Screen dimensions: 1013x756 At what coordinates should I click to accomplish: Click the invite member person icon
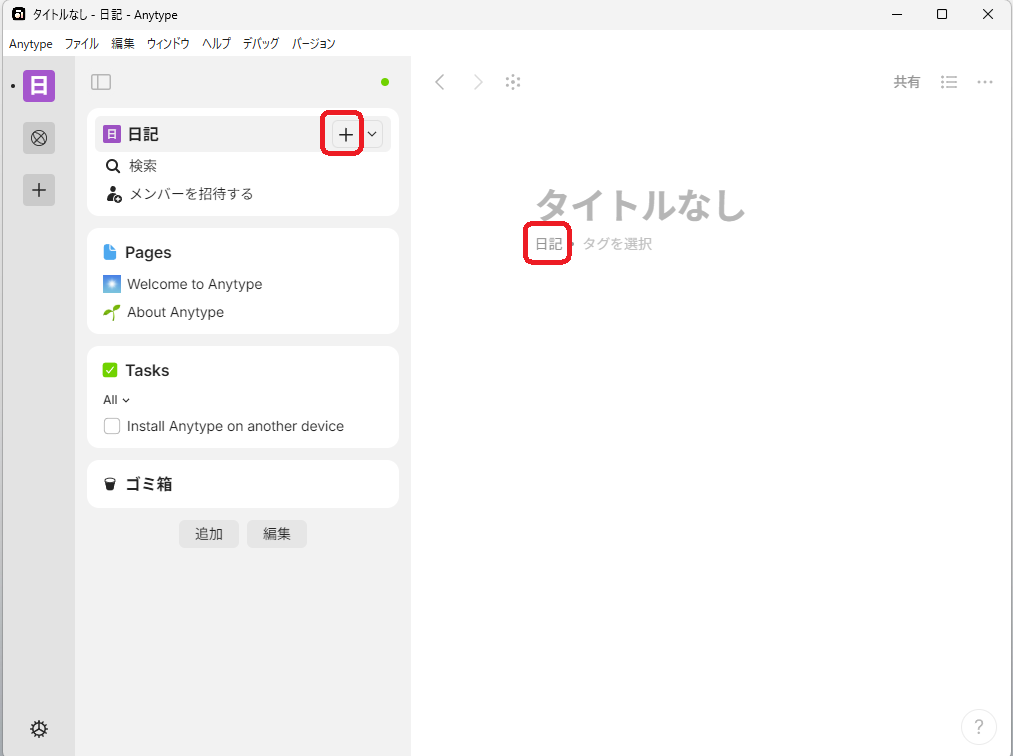(114, 194)
